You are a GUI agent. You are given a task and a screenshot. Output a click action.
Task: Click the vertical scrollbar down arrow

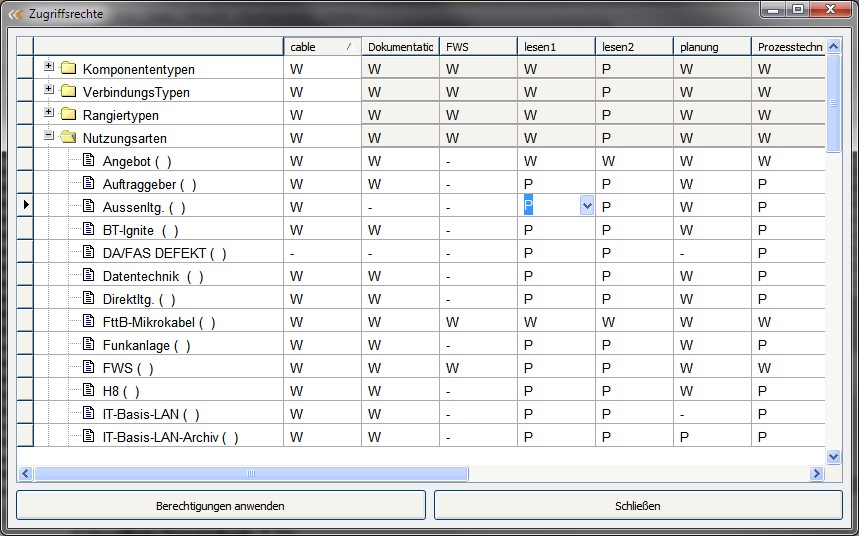pos(833,456)
